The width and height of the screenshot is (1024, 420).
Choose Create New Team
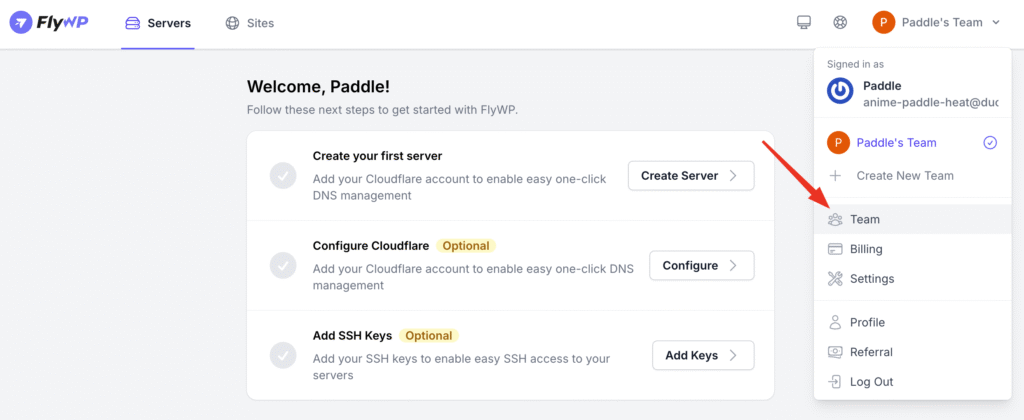(912, 176)
